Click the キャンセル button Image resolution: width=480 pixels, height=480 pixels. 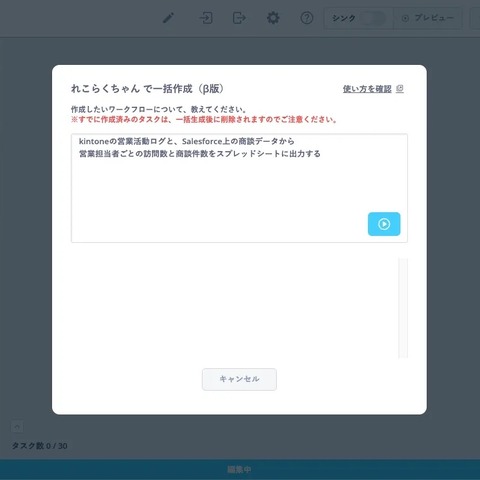239,379
